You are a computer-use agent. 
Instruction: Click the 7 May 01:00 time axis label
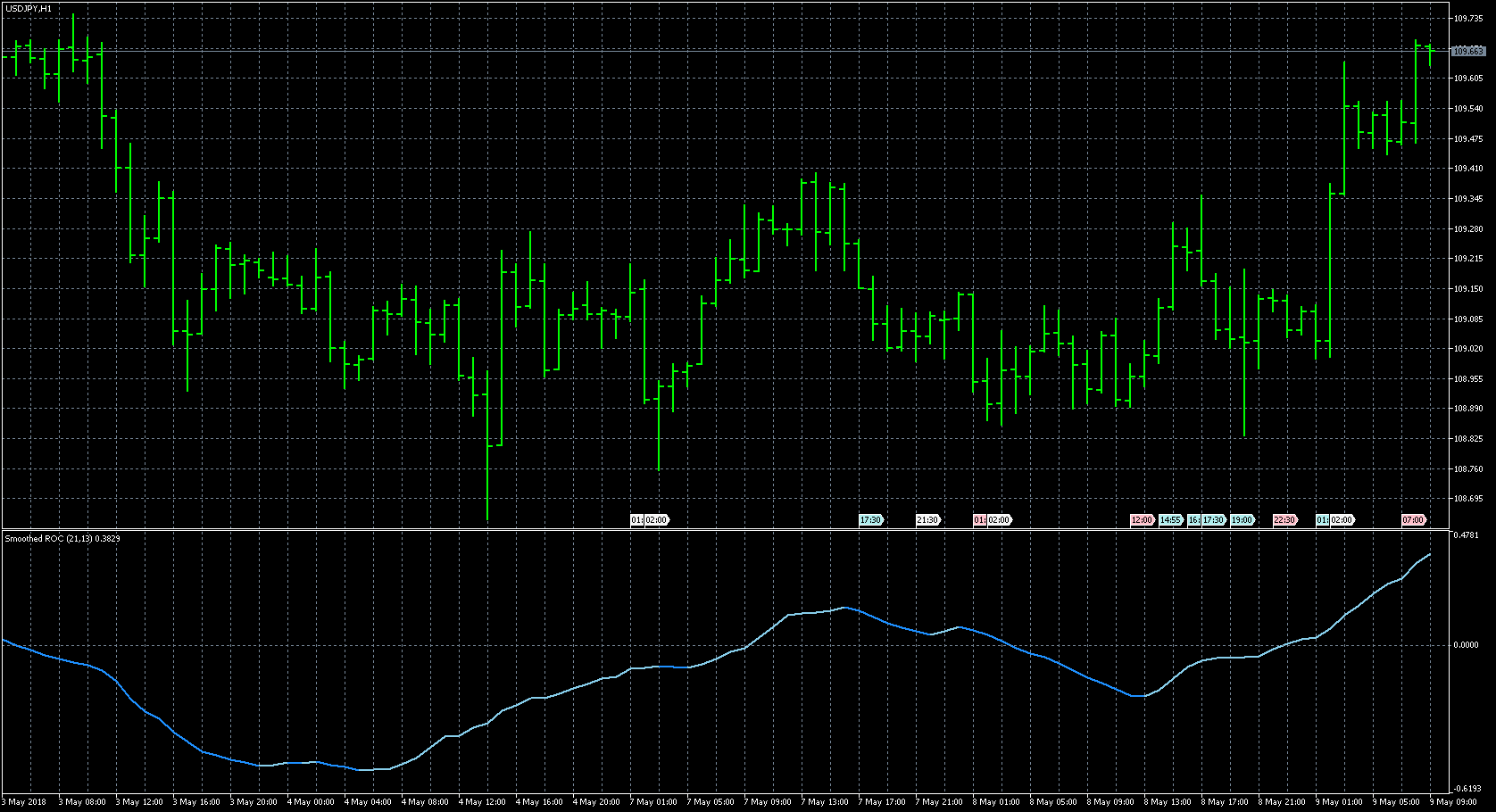653,802
